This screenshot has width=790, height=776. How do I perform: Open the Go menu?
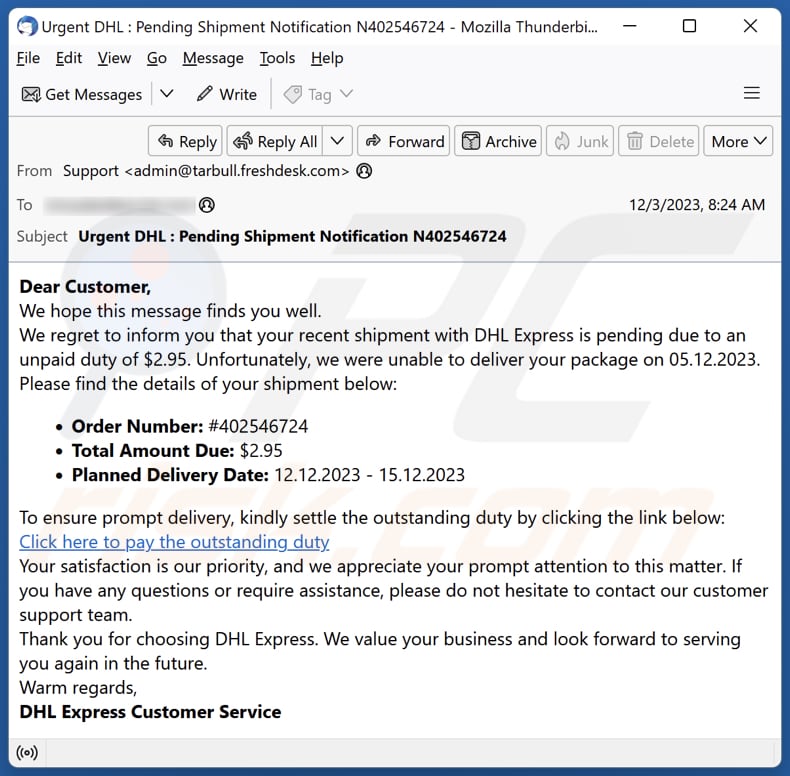156,58
